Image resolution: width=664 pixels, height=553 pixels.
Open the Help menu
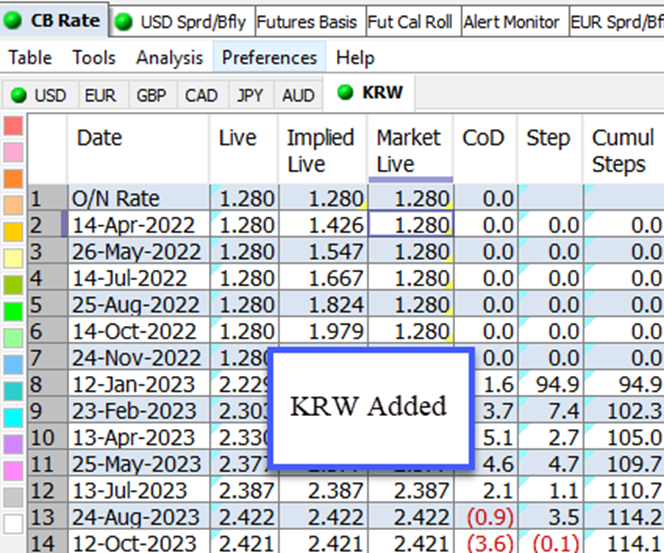click(x=355, y=58)
